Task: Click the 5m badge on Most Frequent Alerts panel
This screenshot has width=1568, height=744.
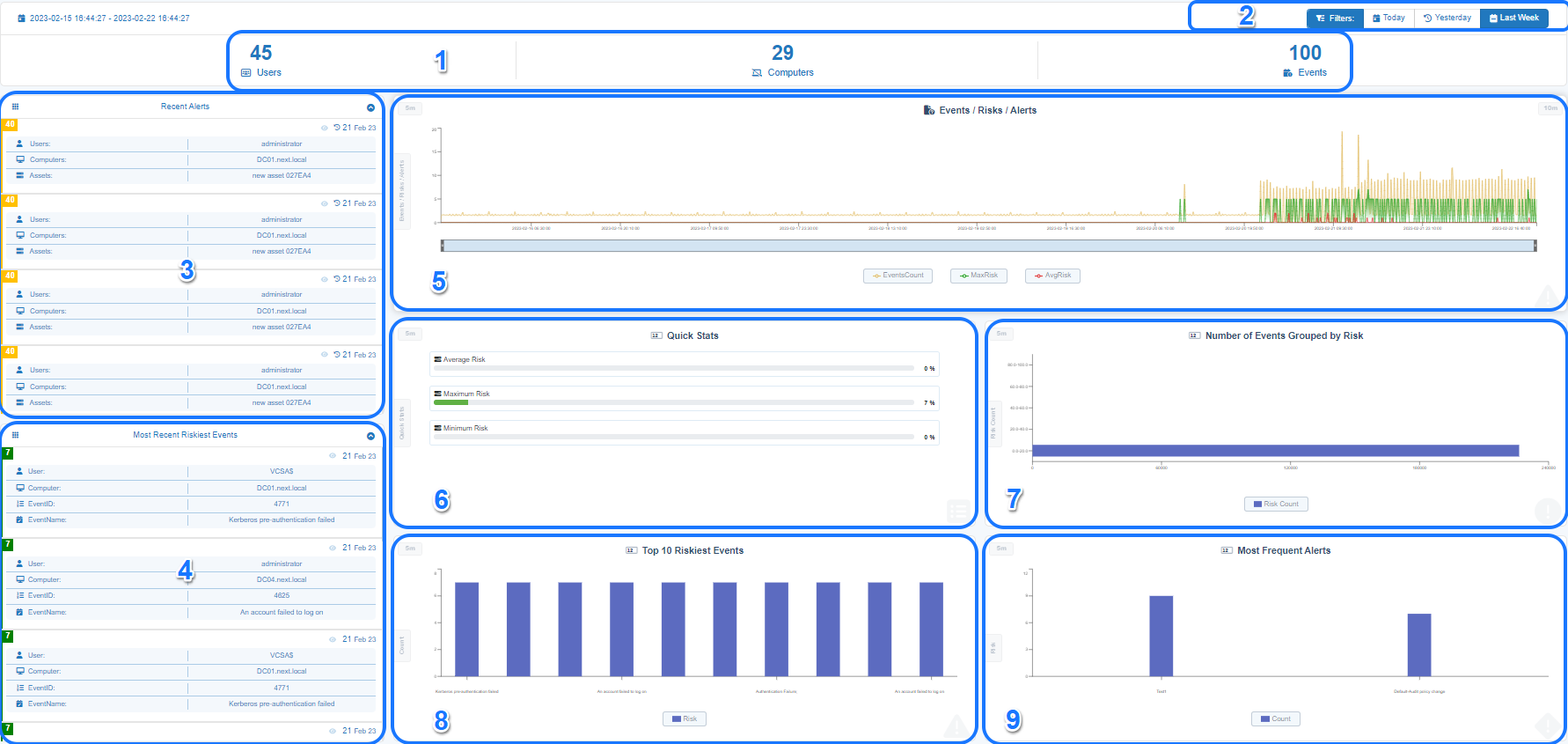Action: 1001,549
